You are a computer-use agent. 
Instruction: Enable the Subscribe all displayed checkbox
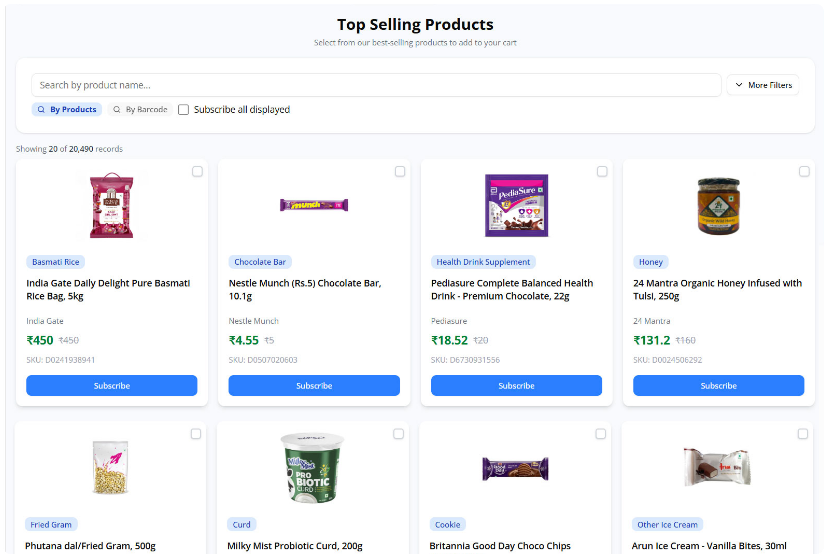pyautogui.click(x=183, y=110)
